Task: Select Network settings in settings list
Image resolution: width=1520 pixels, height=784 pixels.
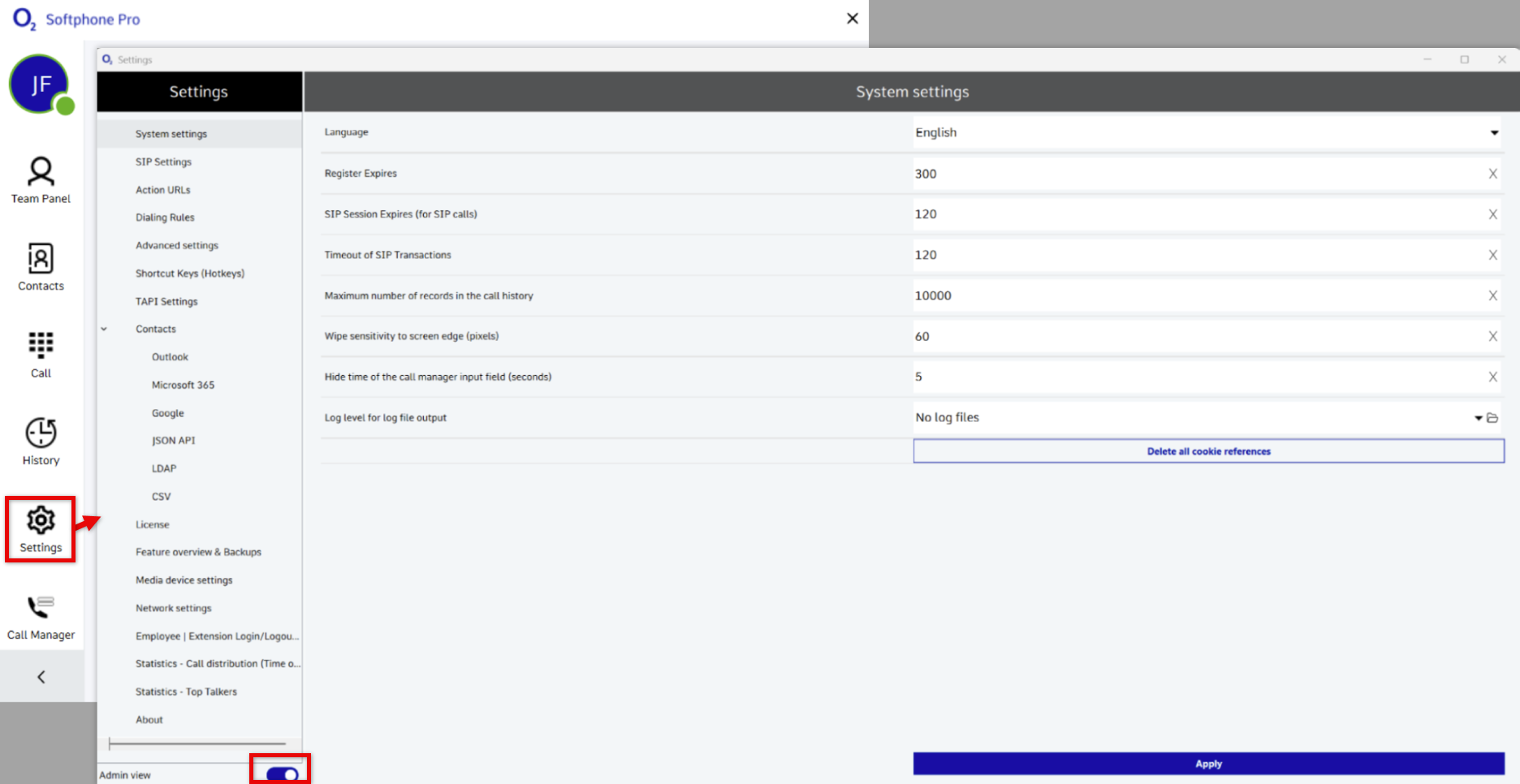Action: pyautogui.click(x=173, y=609)
